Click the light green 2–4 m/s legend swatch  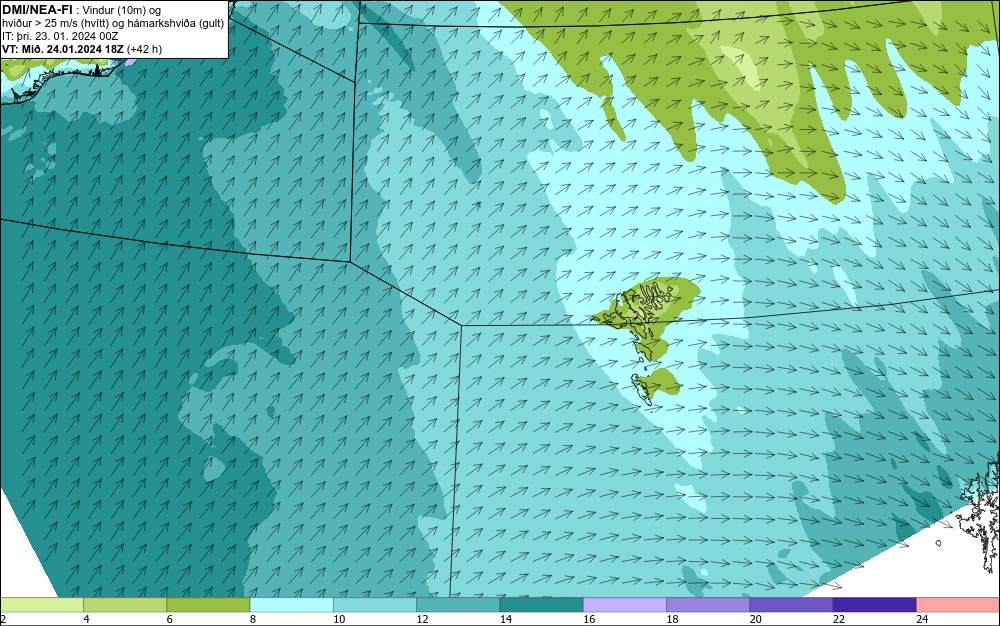click(41, 604)
